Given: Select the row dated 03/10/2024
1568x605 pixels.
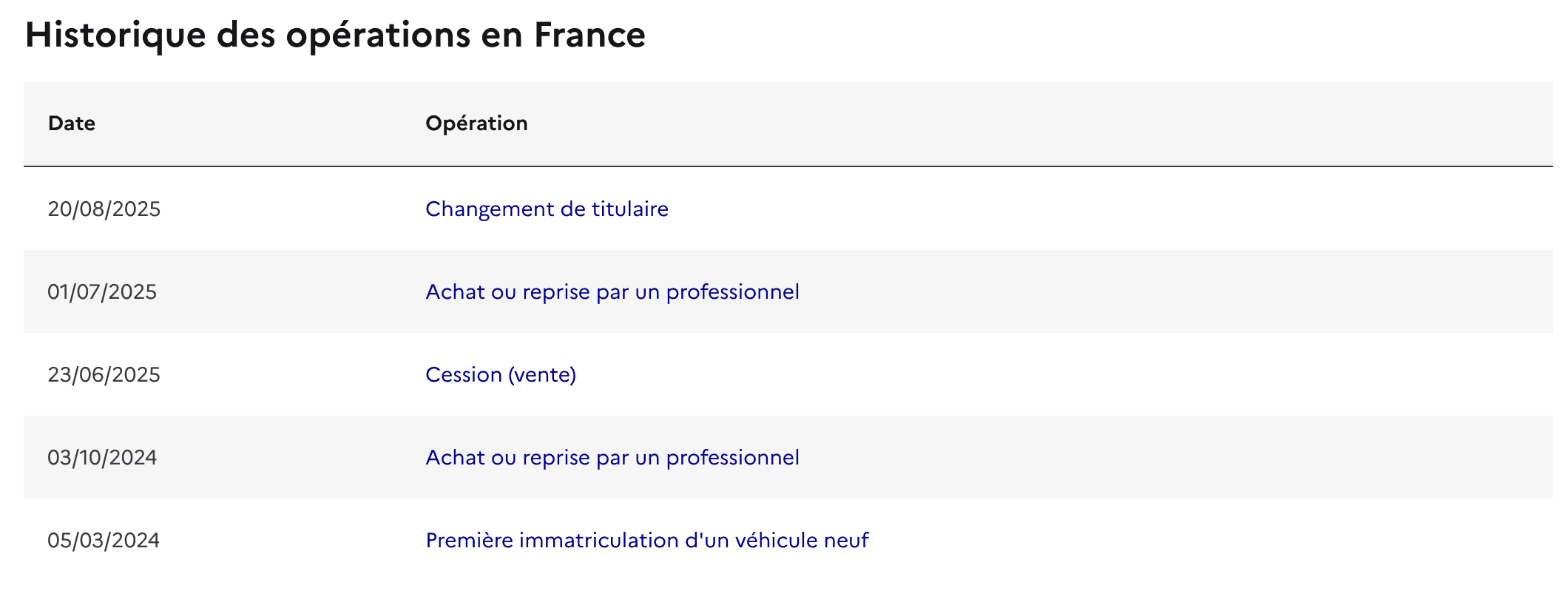Looking at the screenshot, I should 784,458.
